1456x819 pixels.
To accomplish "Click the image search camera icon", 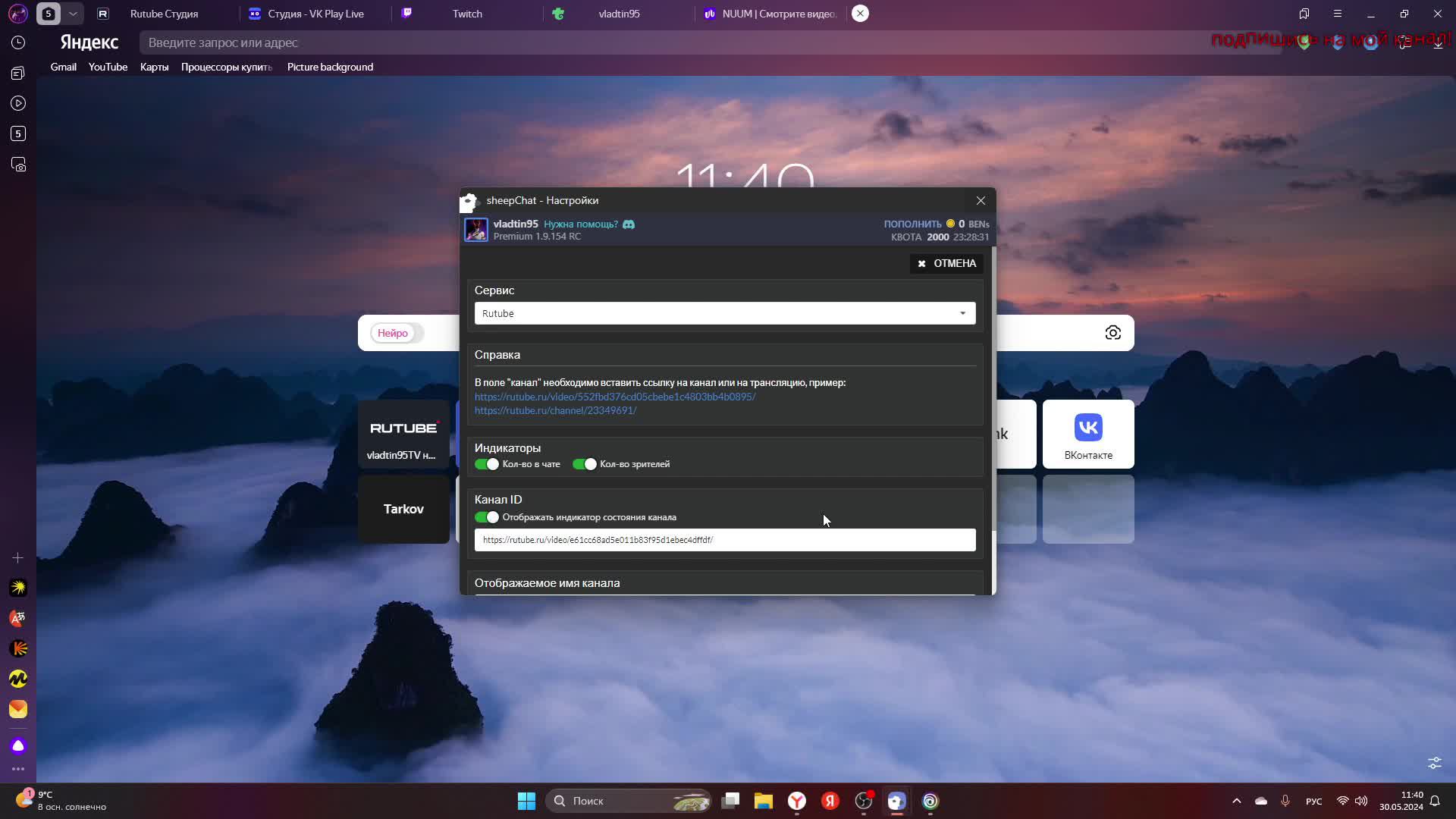I will point(1112,333).
